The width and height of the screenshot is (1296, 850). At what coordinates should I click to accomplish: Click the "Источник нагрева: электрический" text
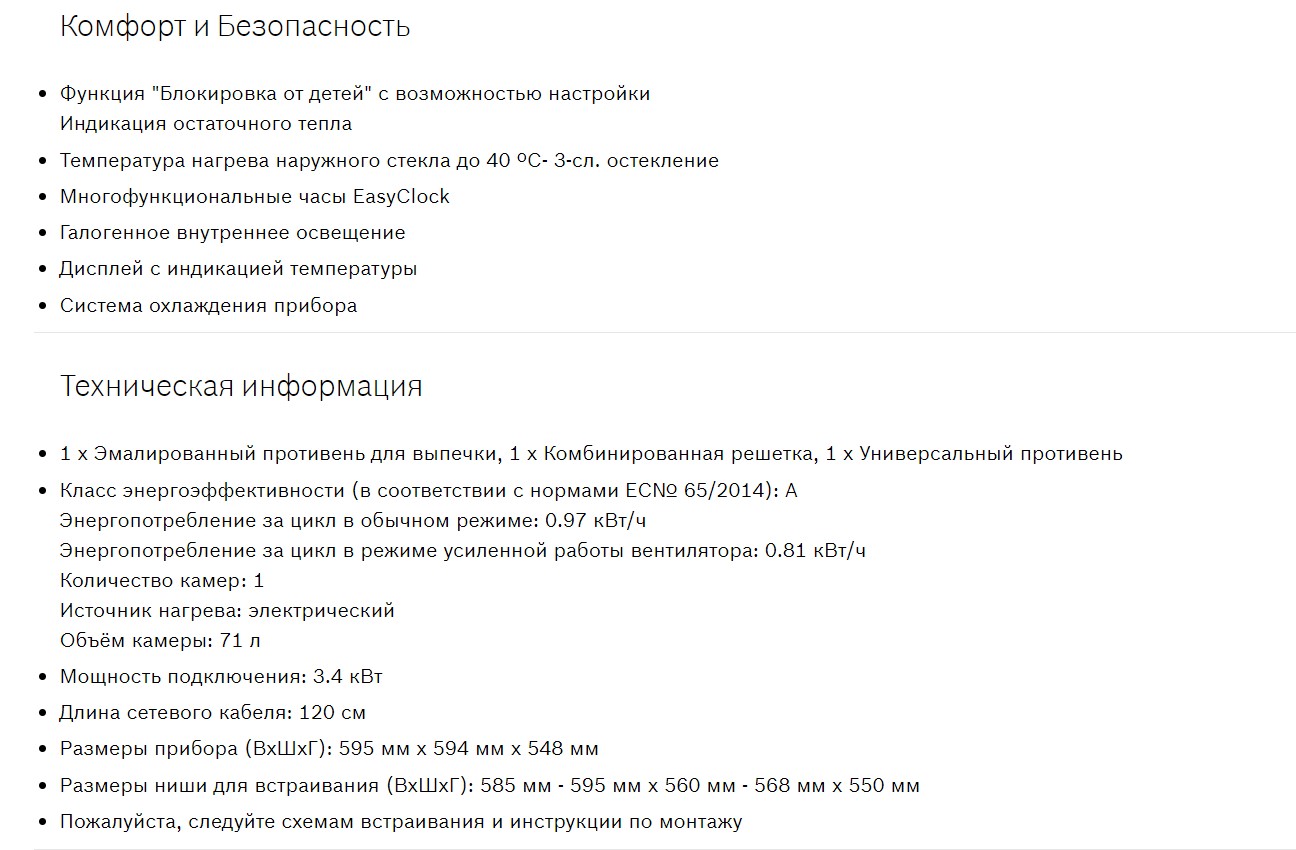point(228,611)
